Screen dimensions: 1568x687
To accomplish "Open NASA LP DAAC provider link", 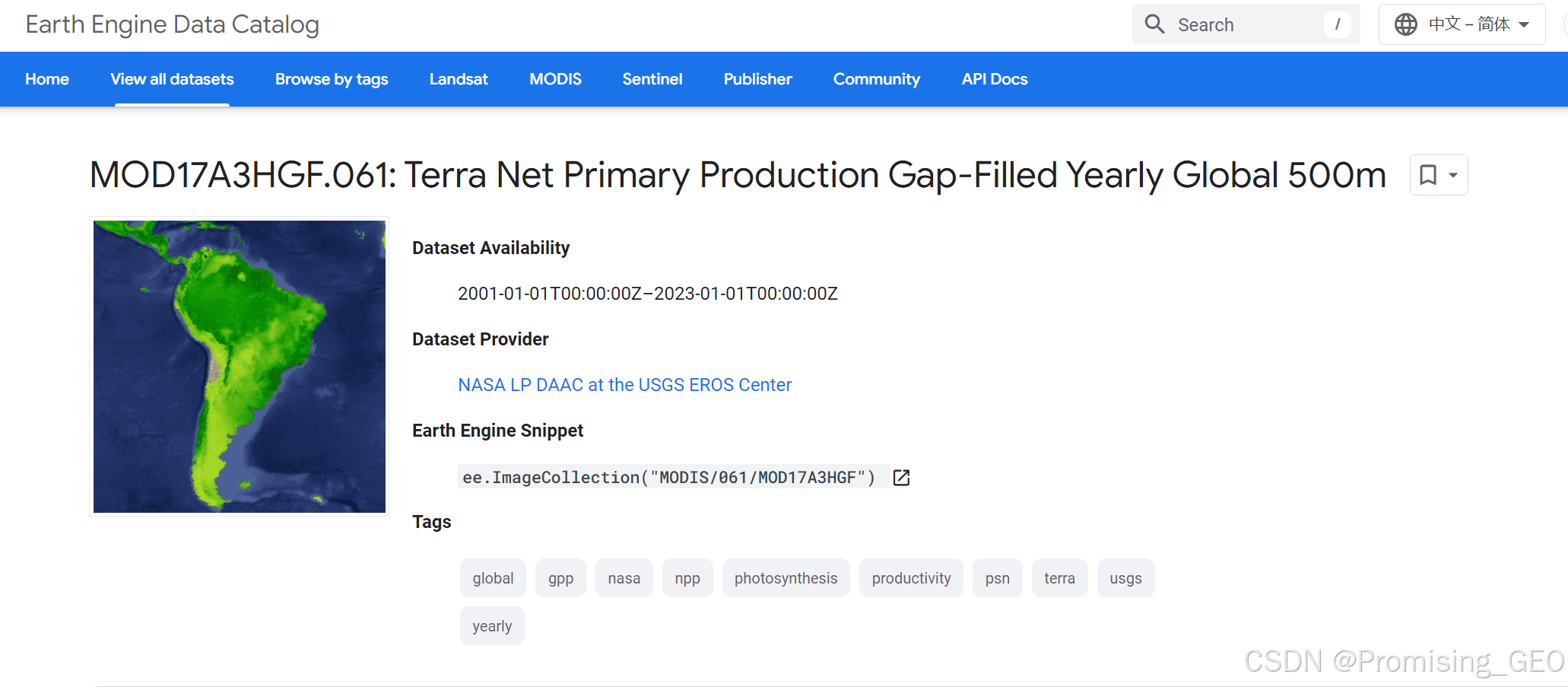I will point(624,385).
